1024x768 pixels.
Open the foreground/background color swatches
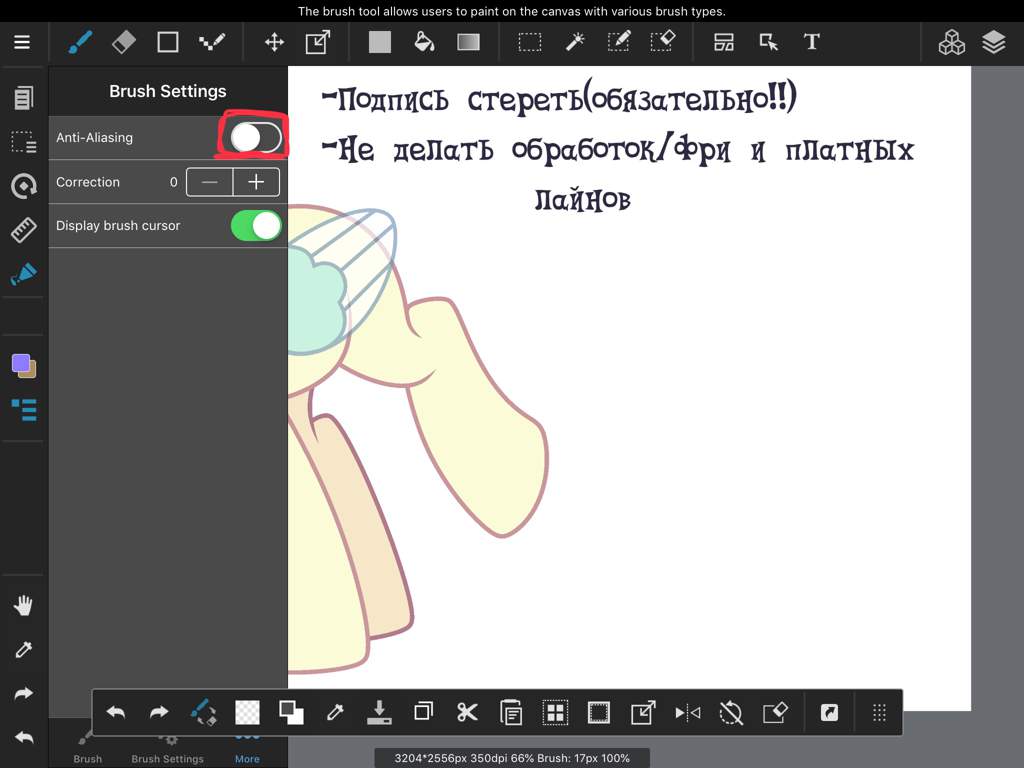pos(24,366)
